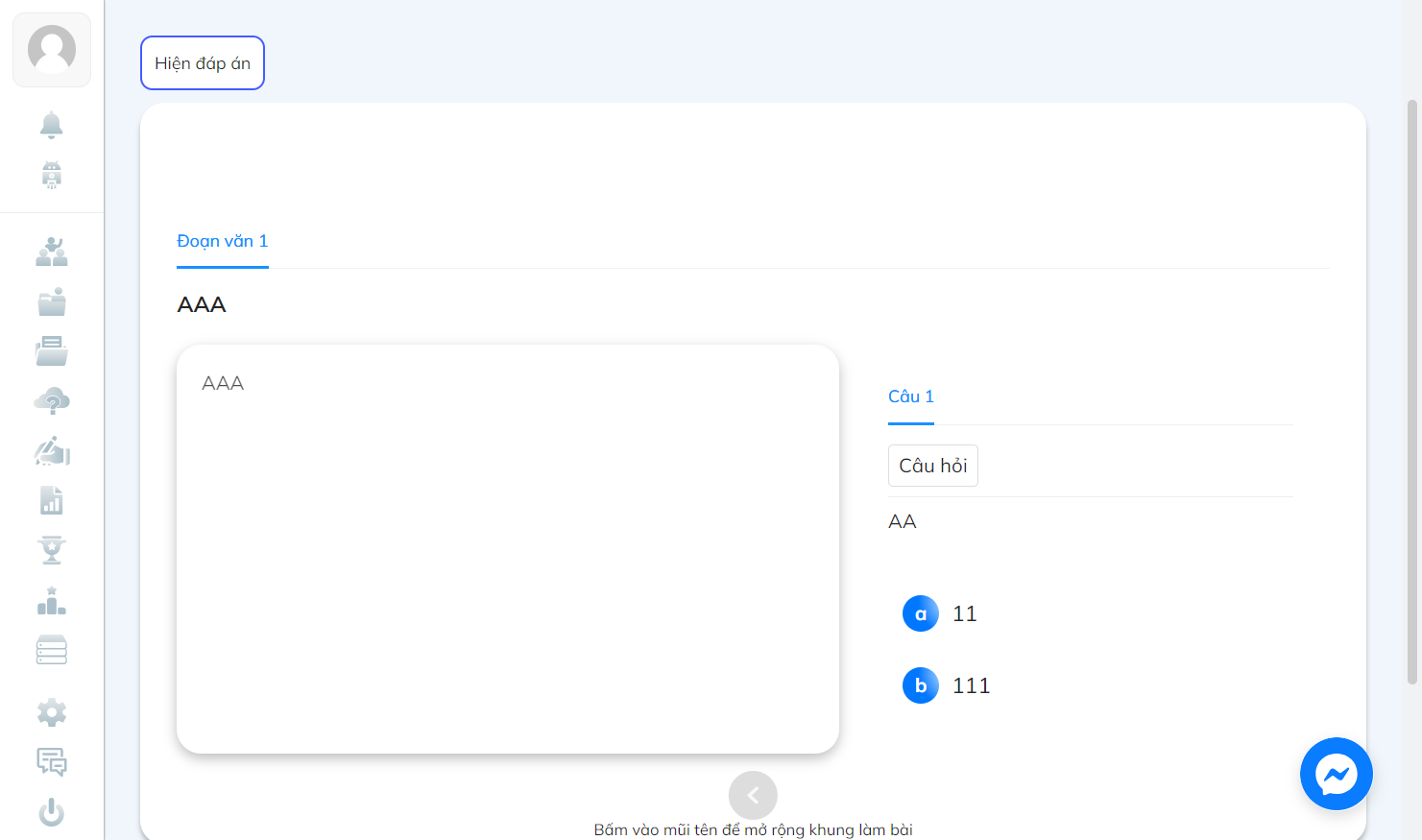Switch to the Câu 1 tab
This screenshot has width=1422, height=840.
(x=911, y=397)
